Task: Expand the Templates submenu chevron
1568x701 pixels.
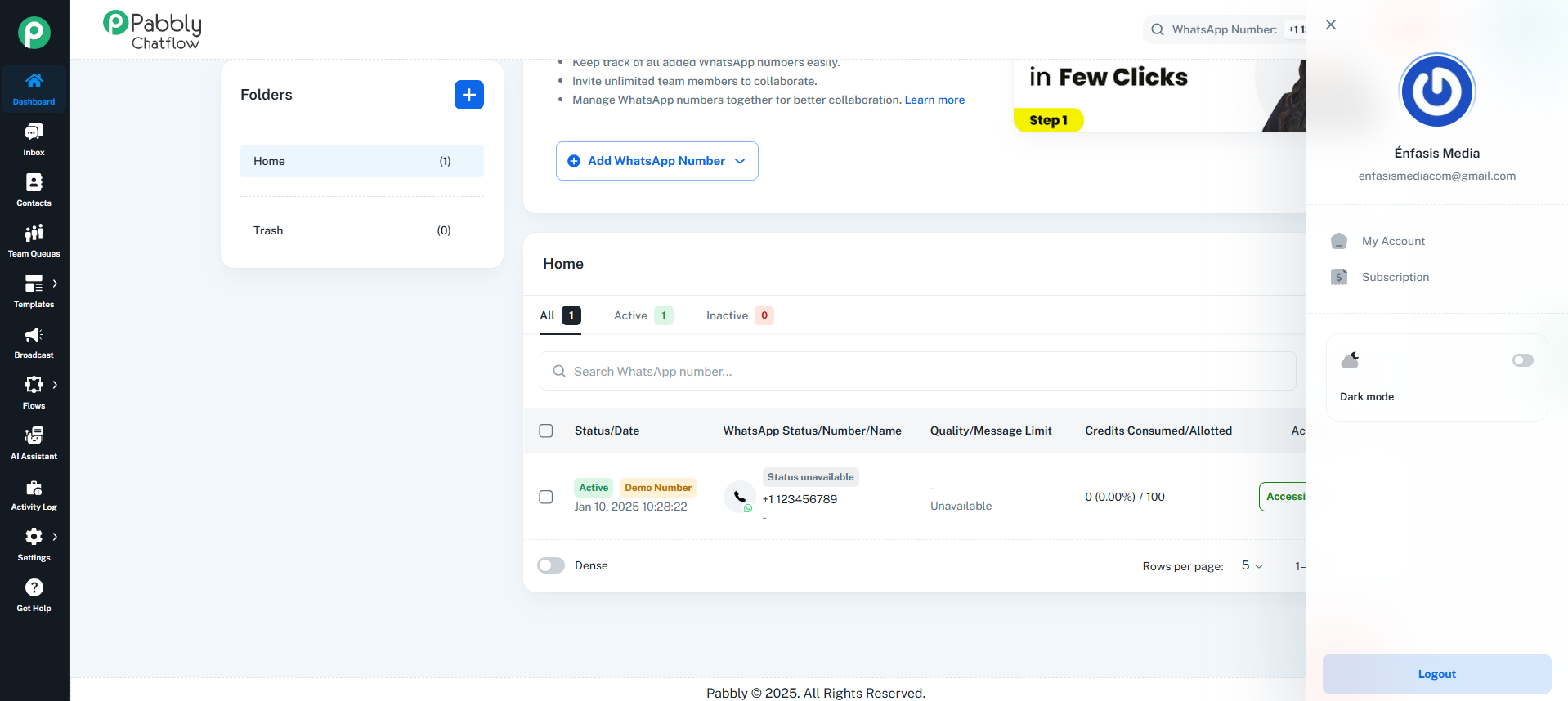Action: [x=55, y=284]
